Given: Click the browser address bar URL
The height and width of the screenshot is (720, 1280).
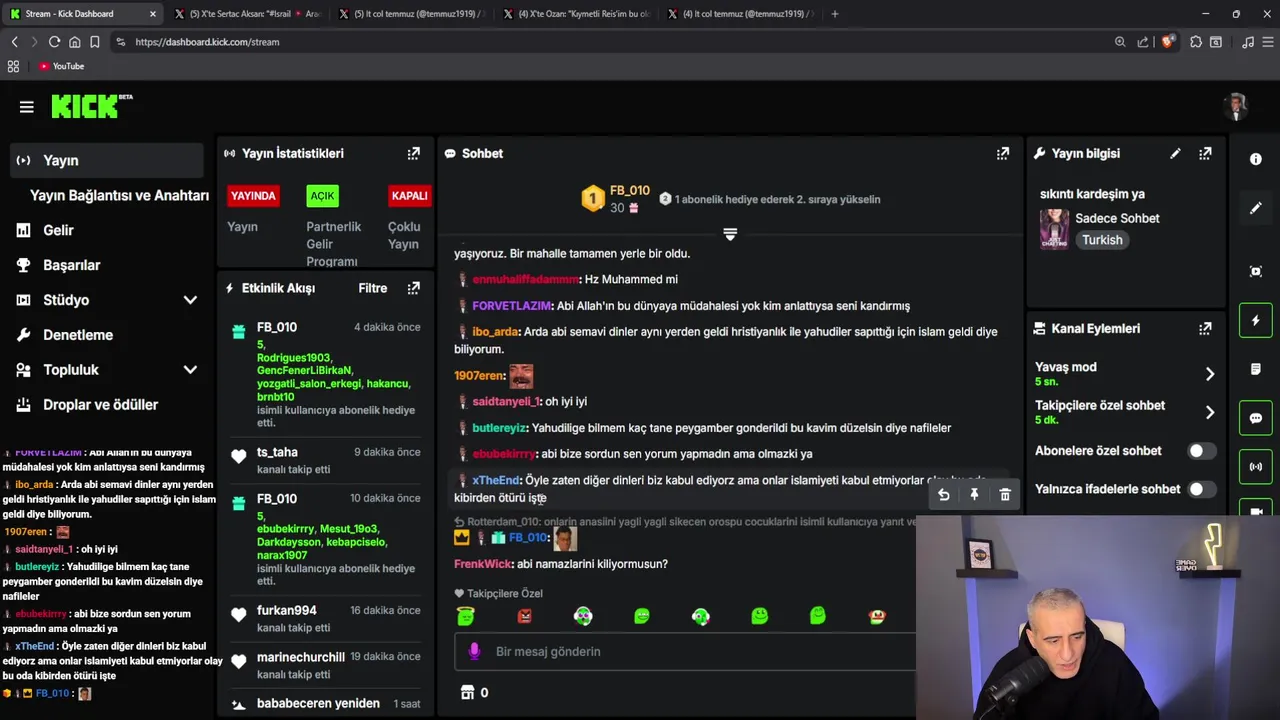Looking at the screenshot, I should [x=207, y=42].
